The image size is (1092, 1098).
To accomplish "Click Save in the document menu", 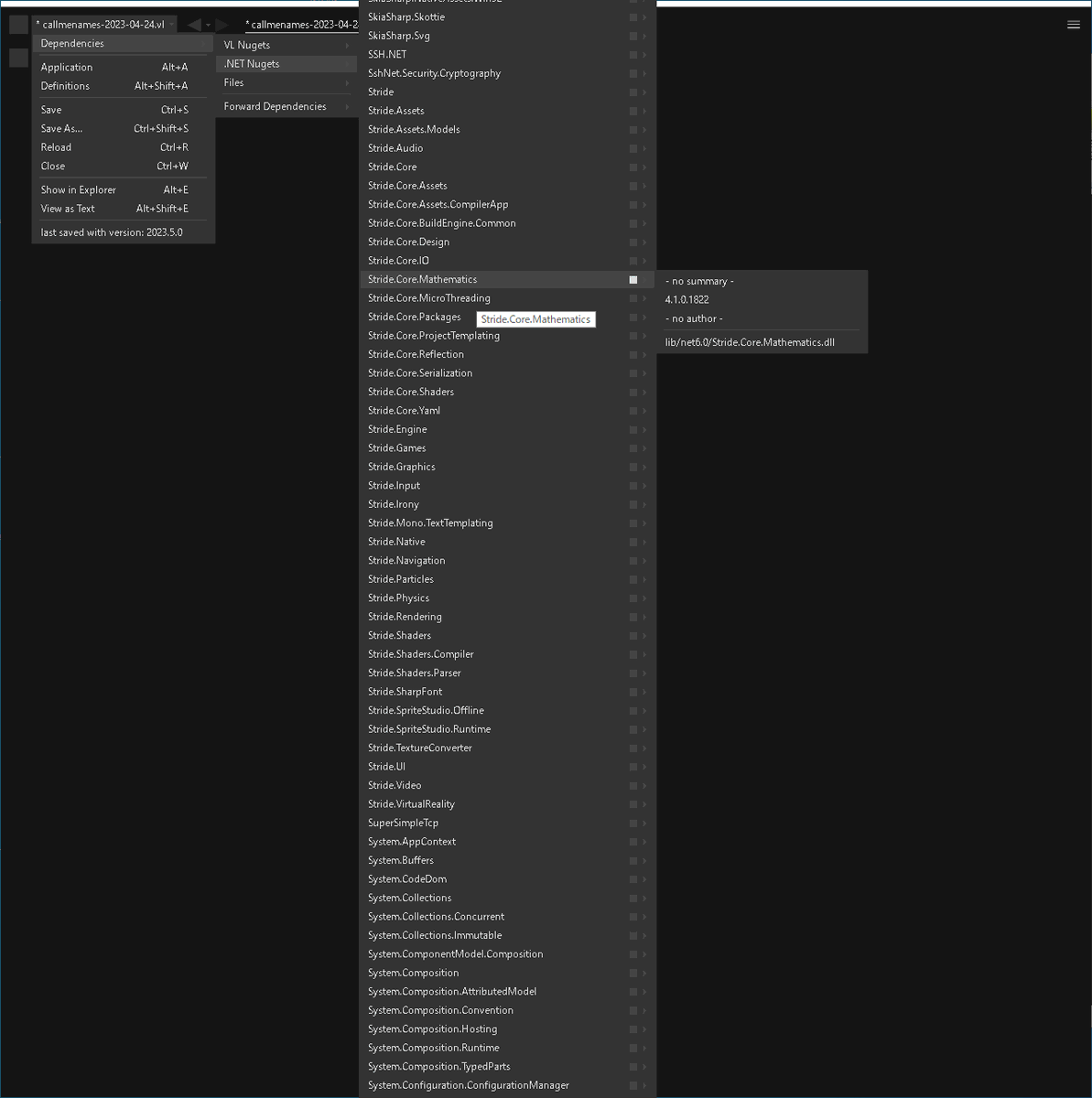I will pyautogui.click(x=124, y=110).
